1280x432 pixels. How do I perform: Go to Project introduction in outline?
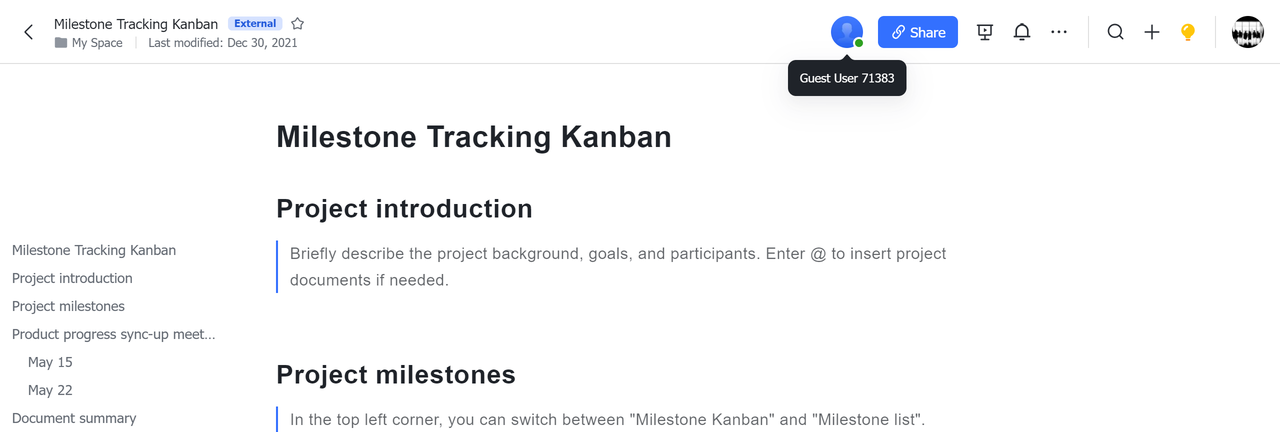pos(72,278)
